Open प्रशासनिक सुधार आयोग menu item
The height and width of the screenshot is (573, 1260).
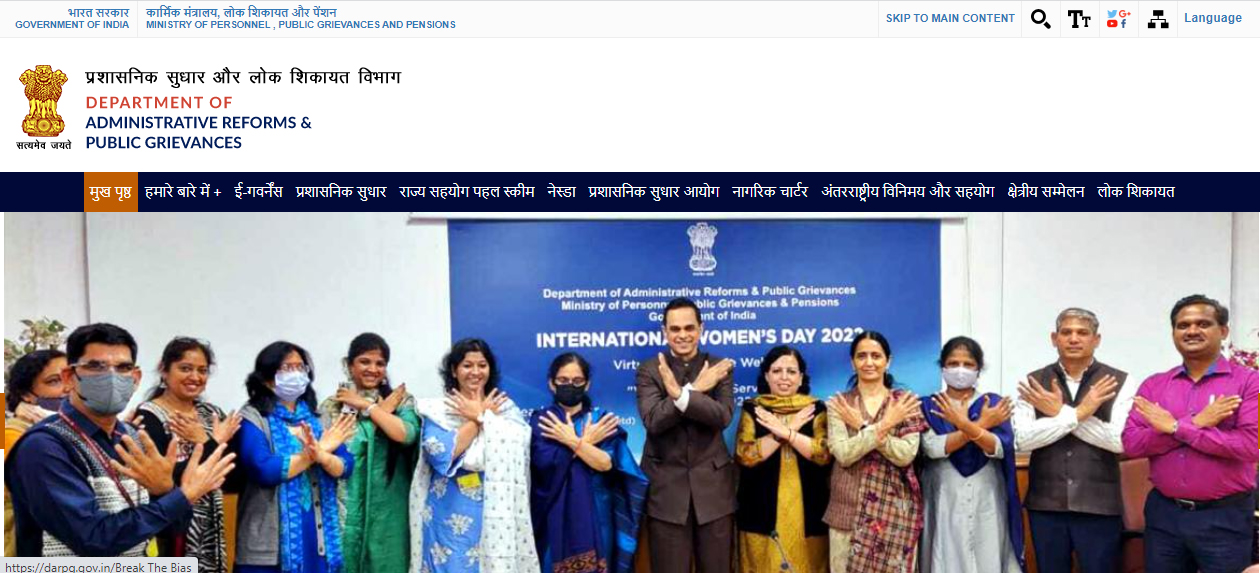(654, 192)
